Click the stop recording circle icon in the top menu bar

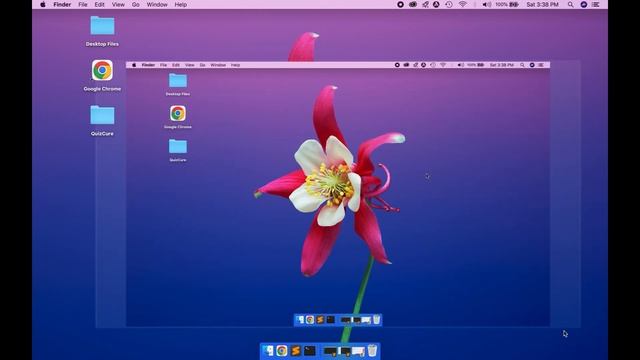pyautogui.click(x=400, y=4)
